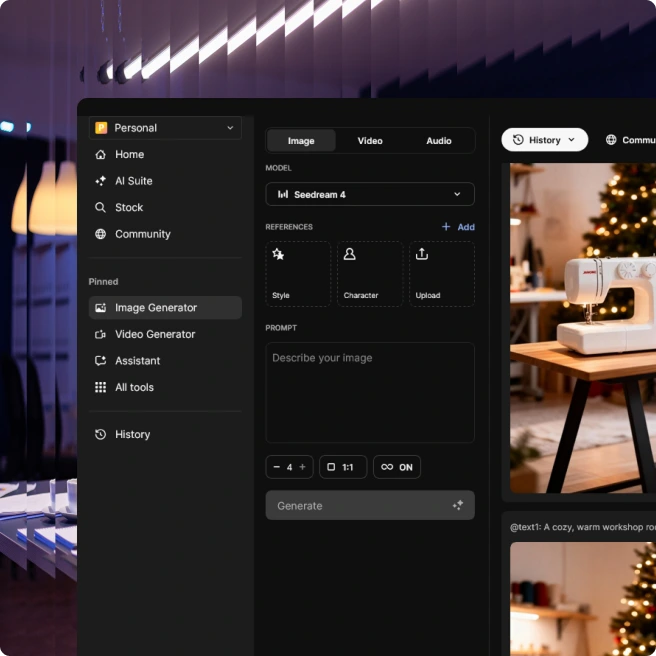Choose the Style reference option

(298, 274)
